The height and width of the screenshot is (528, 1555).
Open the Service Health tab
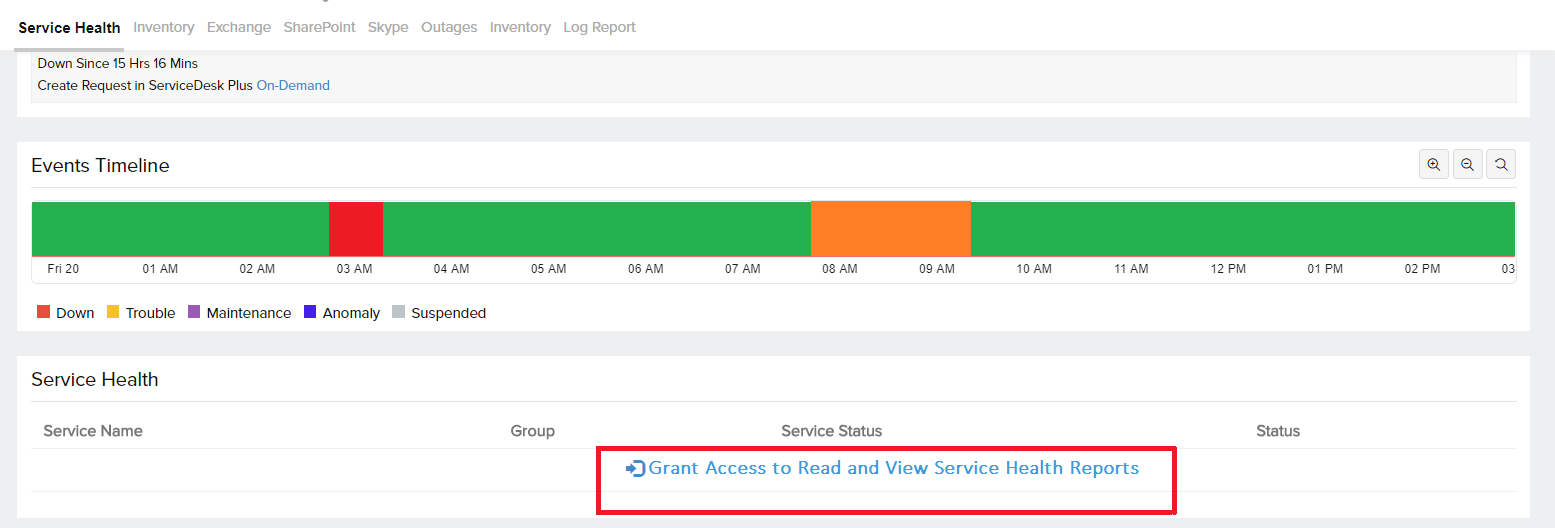point(69,28)
